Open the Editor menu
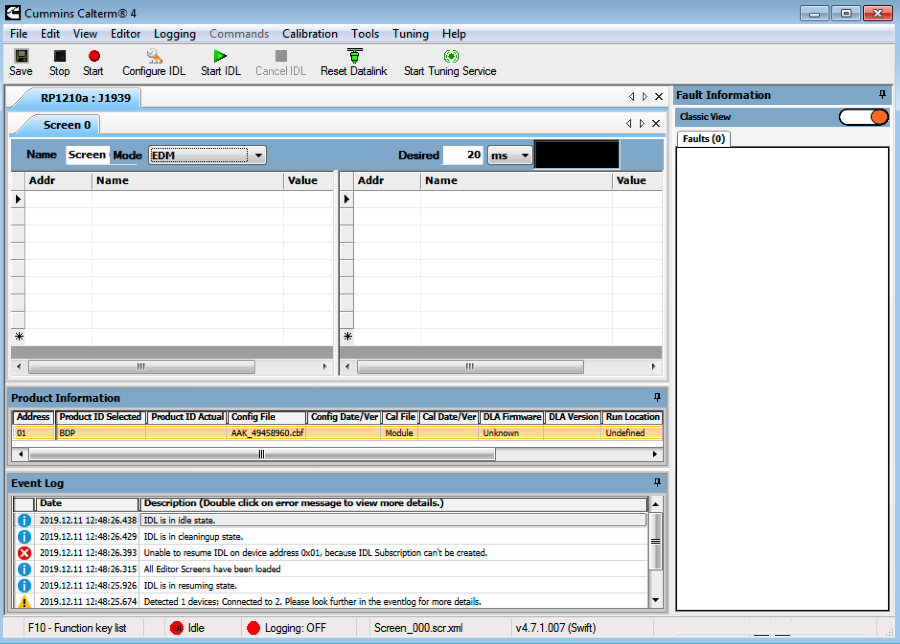 point(126,34)
